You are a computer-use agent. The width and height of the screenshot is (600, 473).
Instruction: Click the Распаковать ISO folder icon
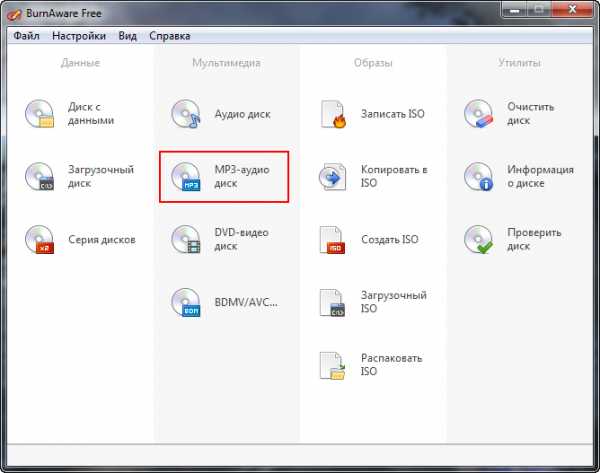(x=332, y=365)
